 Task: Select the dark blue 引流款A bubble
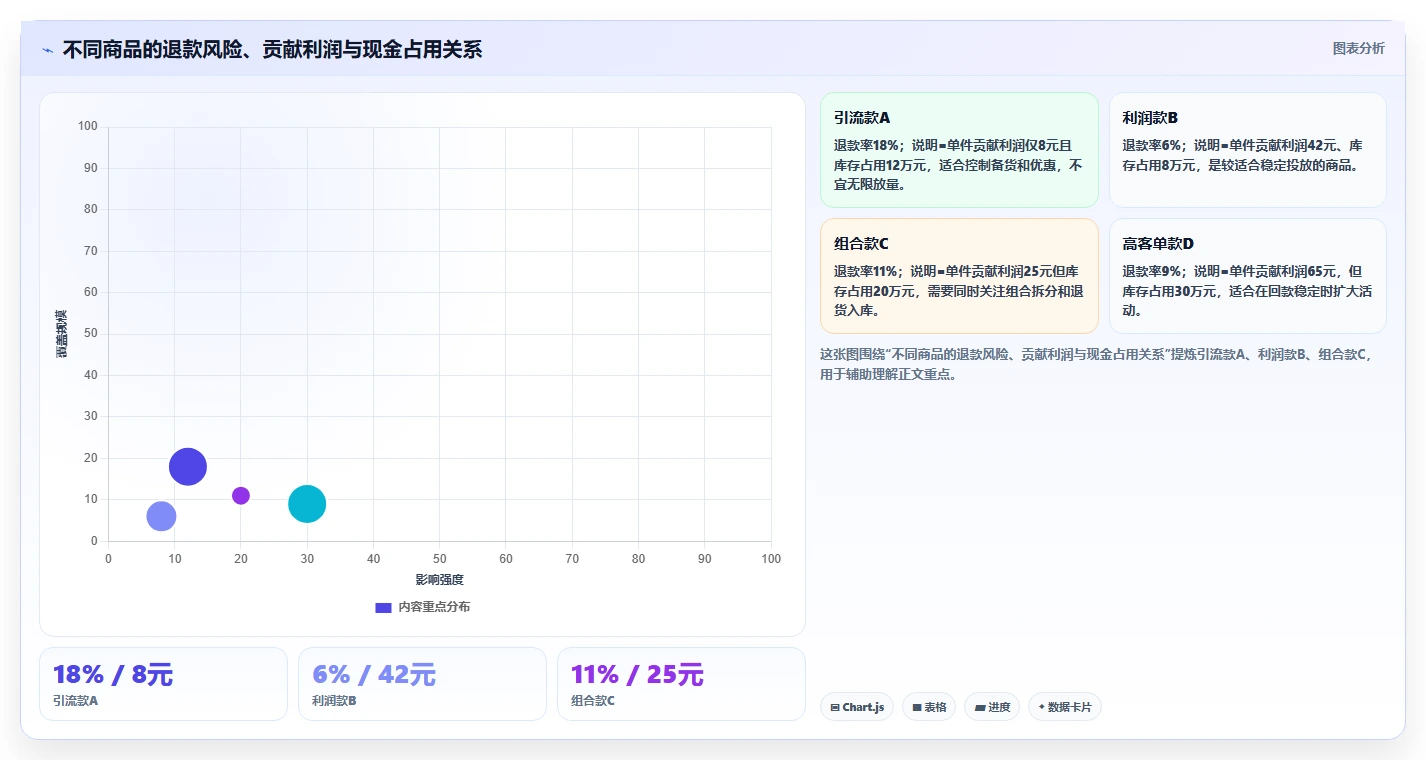tap(188, 466)
